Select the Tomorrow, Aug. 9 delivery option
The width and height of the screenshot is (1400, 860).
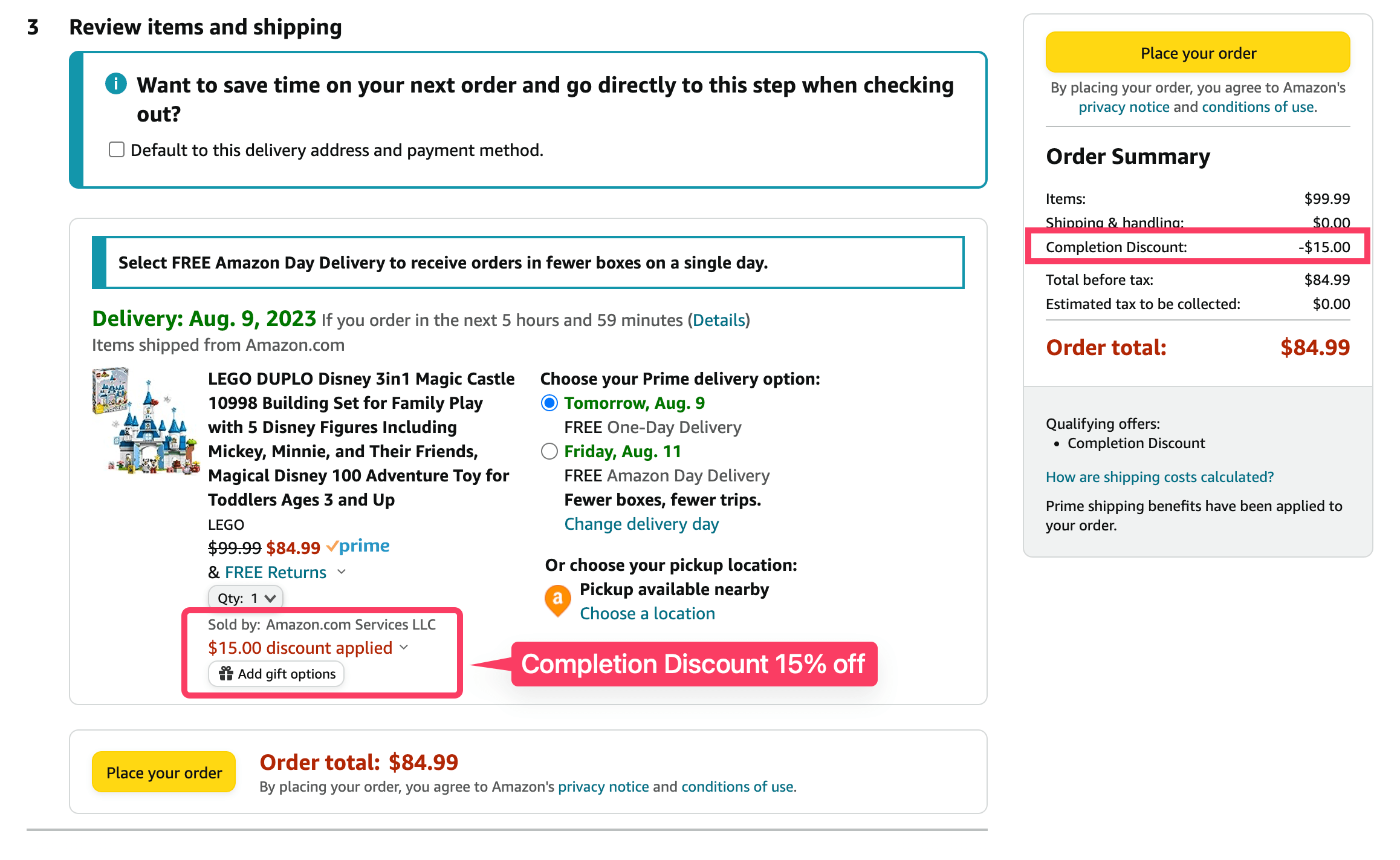(x=549, y=403)
